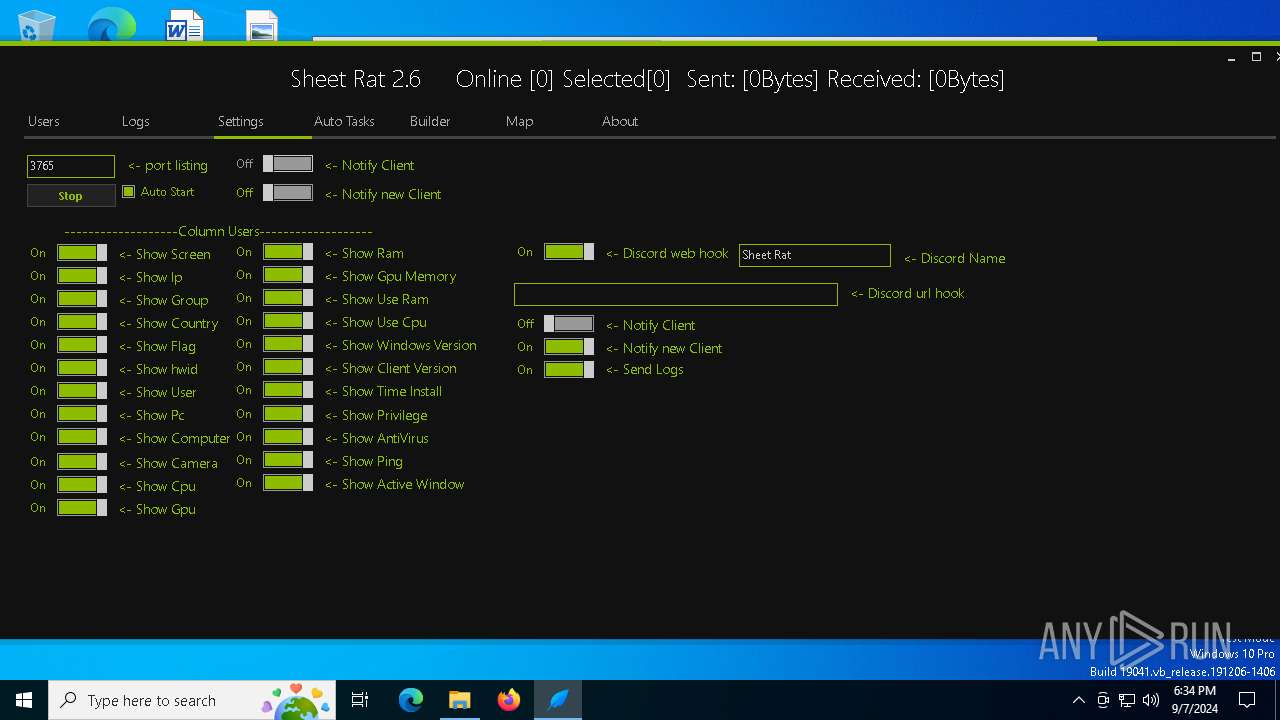Open the volume control in system tray
Screen dimensions: 1280x720
tap(1151, 700)
